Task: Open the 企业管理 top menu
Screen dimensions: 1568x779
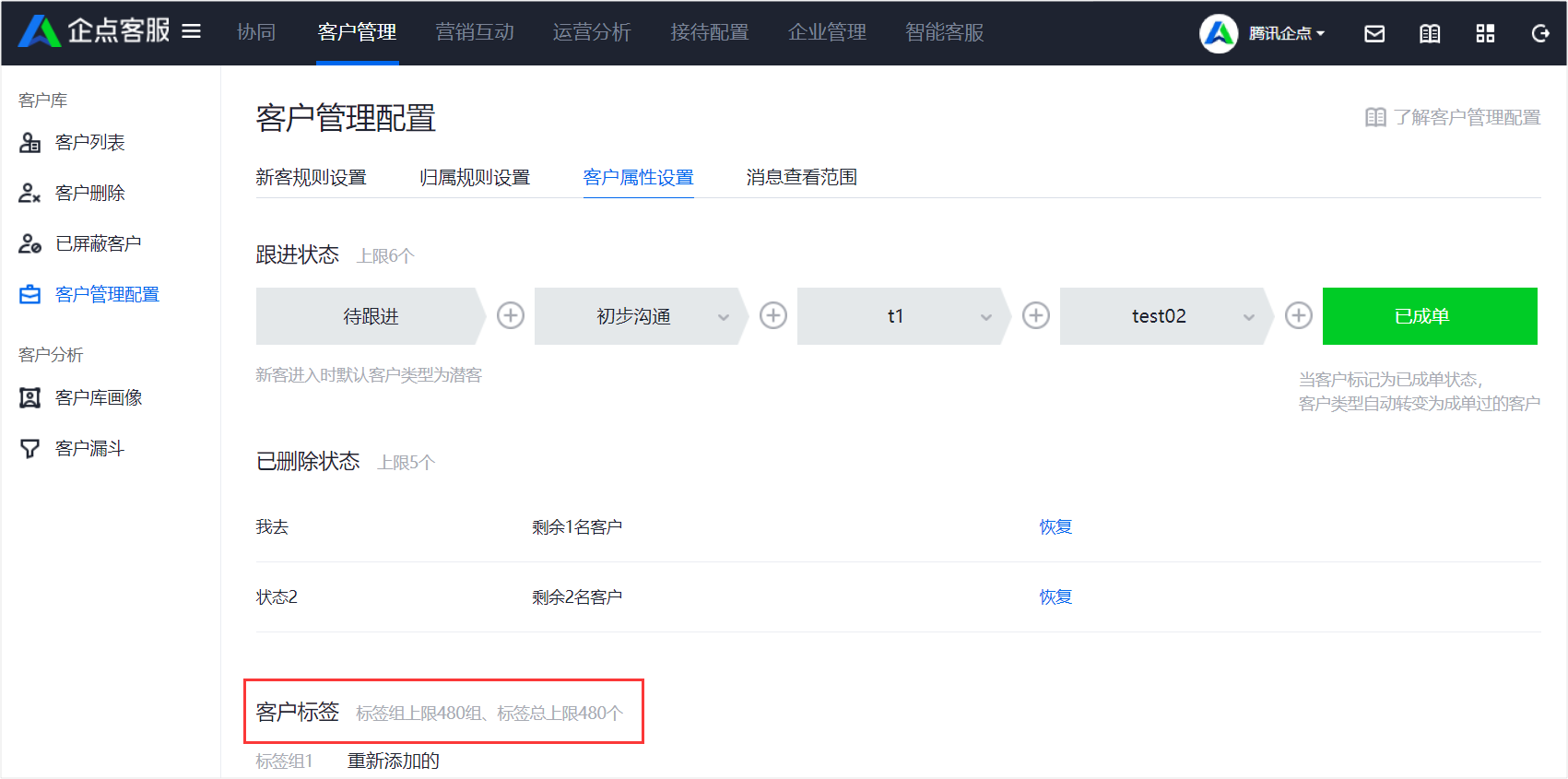Action: click(827, 32)
